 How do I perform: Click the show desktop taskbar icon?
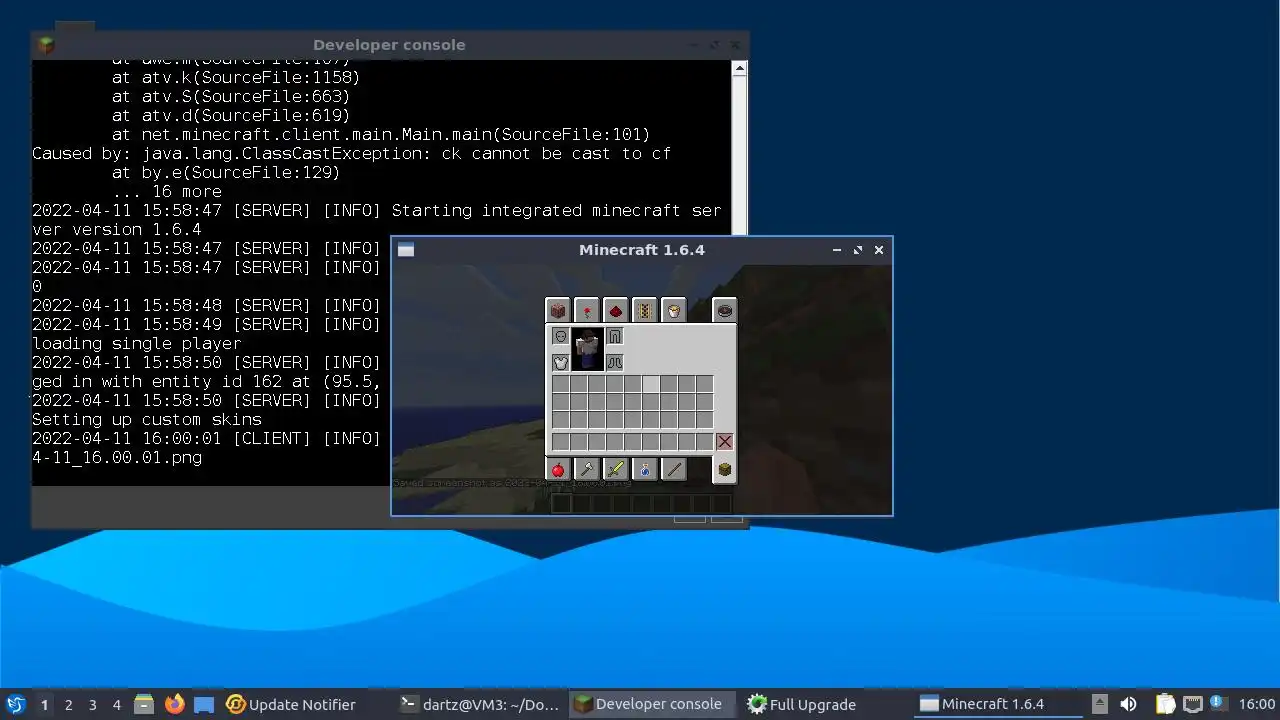204,704
